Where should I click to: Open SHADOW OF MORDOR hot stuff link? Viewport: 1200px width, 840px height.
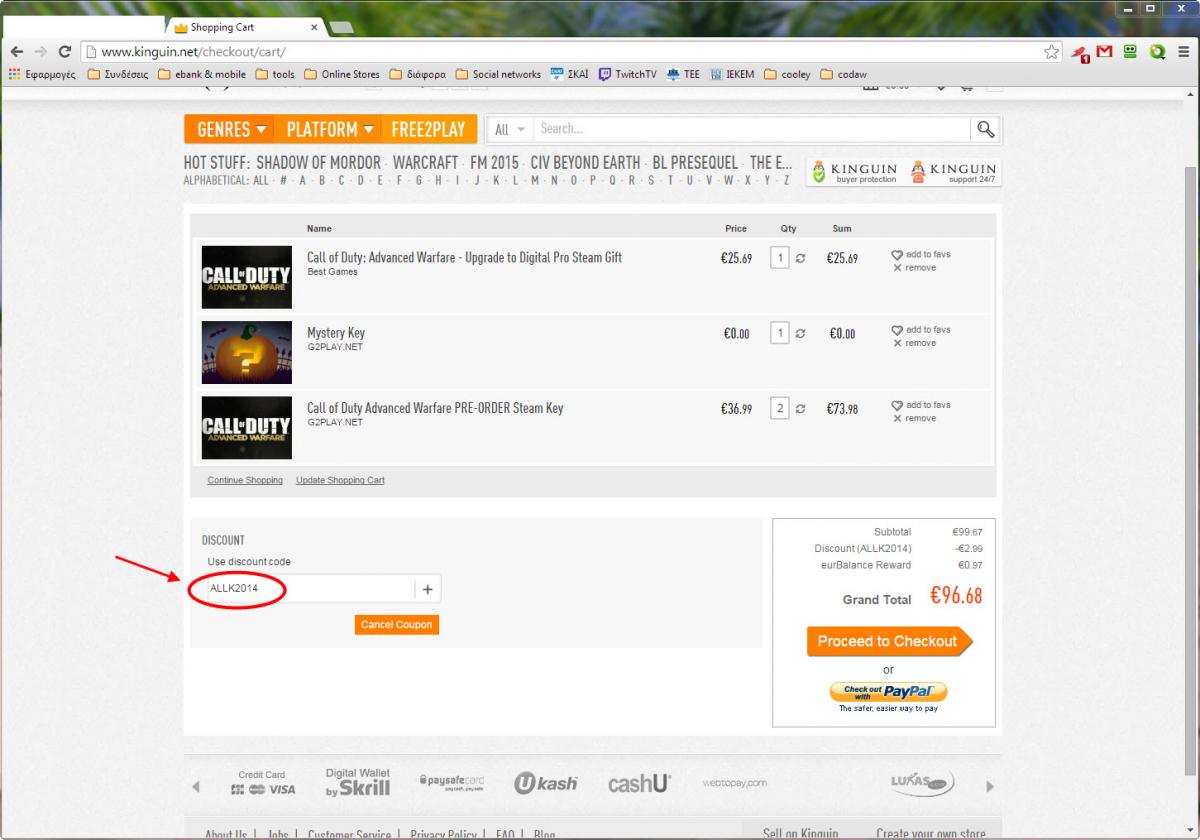pos(318,163)
